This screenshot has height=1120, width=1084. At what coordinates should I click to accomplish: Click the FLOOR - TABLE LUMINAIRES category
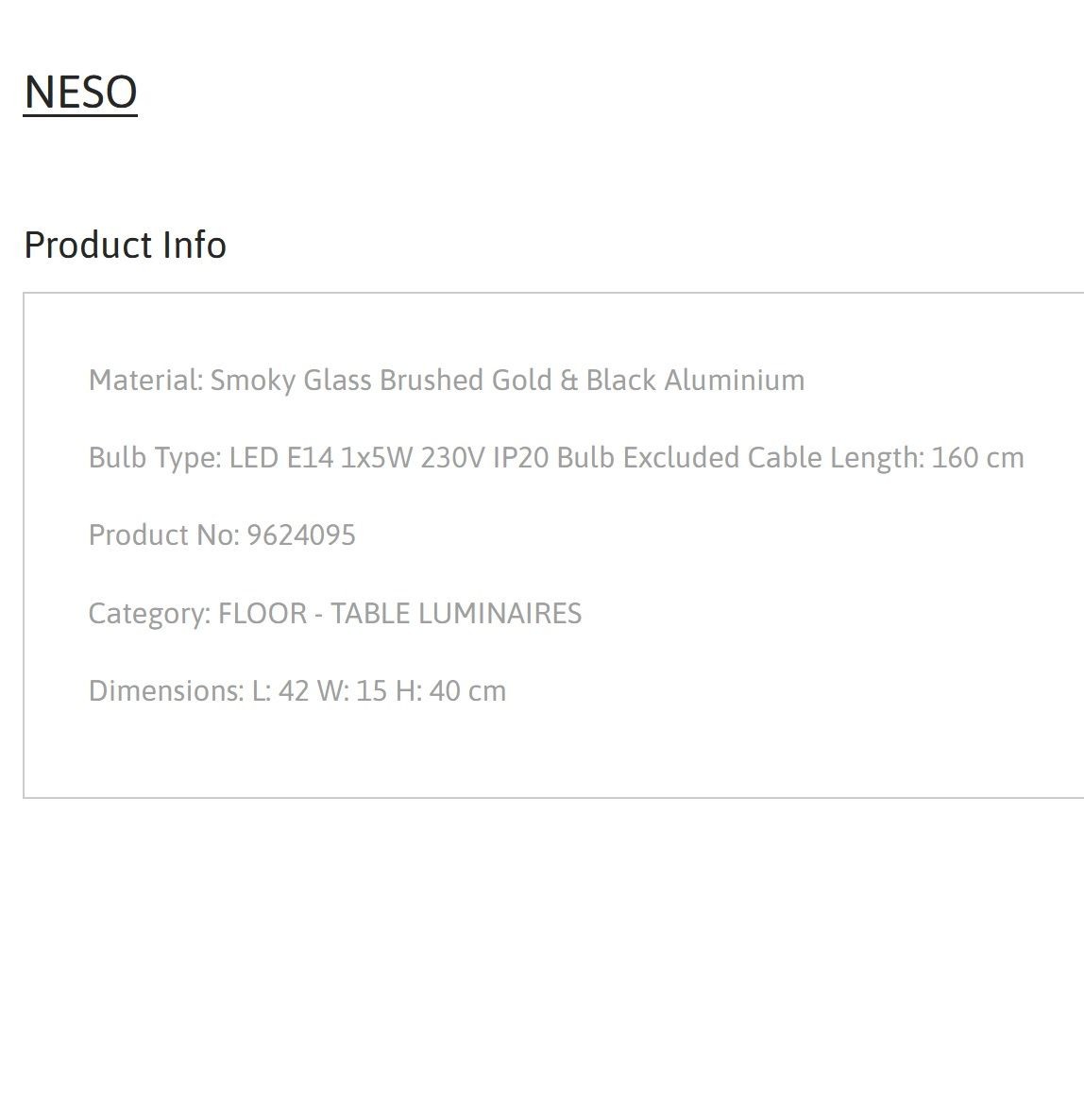coord(400,614)
